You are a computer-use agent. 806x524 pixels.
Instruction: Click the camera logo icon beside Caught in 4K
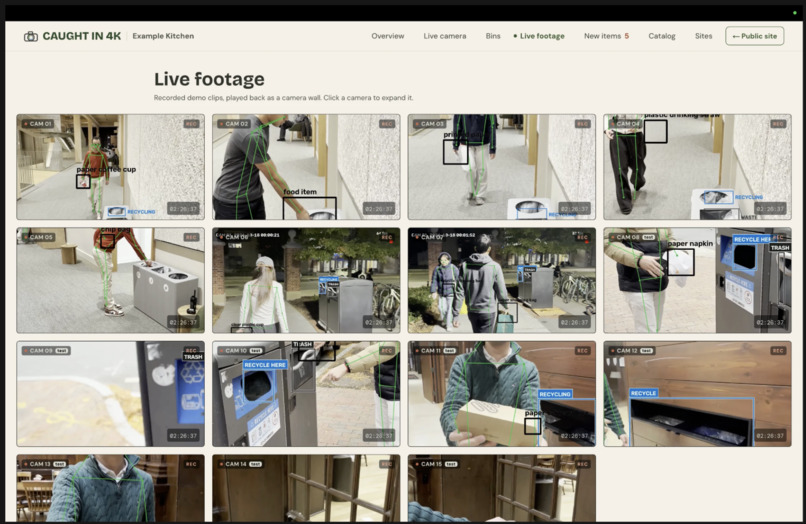pos(31,36)
